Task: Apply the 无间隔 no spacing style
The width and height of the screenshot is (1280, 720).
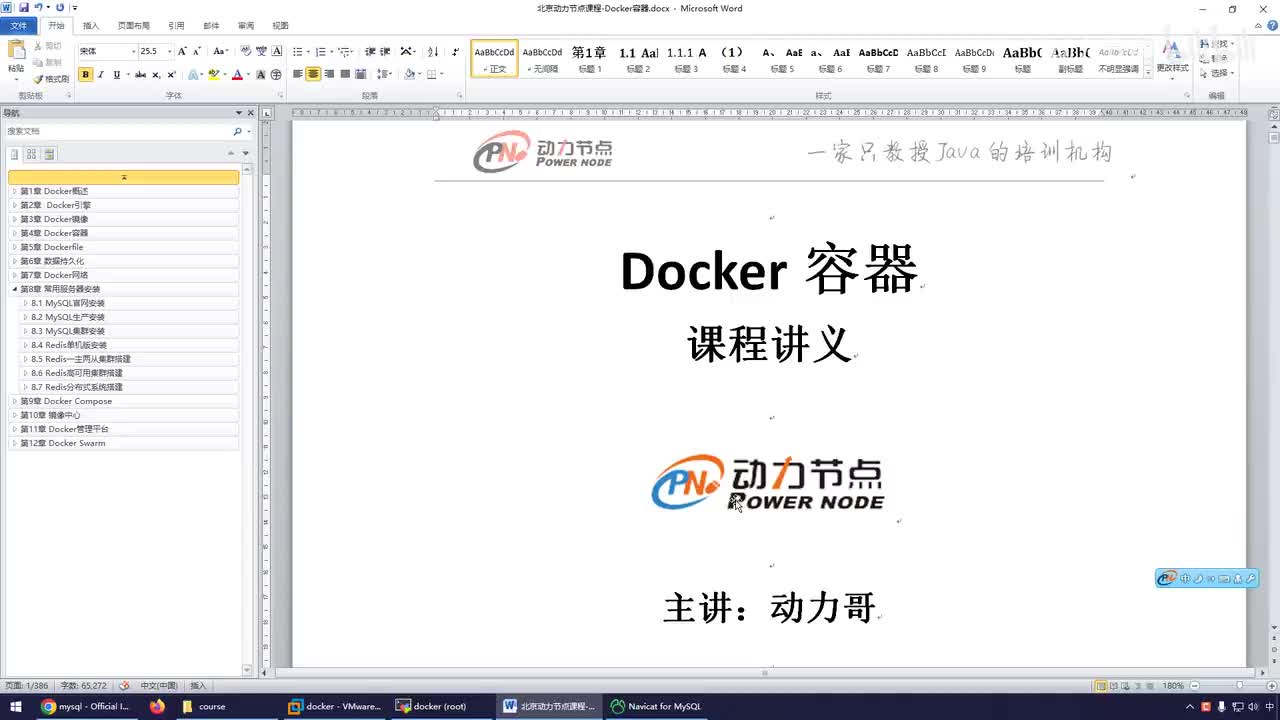Action: tap(542, 59)
